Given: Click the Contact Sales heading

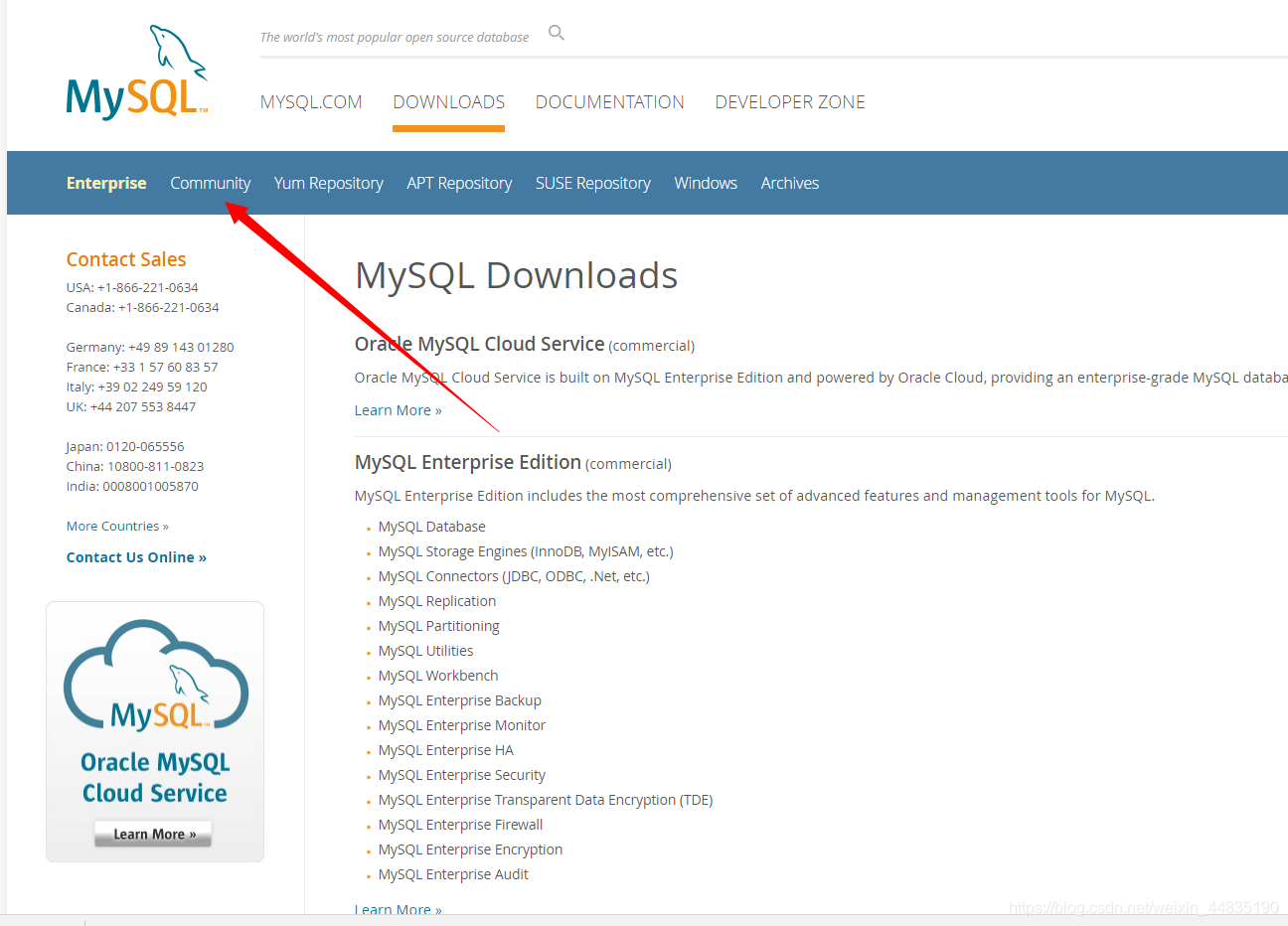Looking at the screenshot, I should pyautogui.click(x=126, y=259).
